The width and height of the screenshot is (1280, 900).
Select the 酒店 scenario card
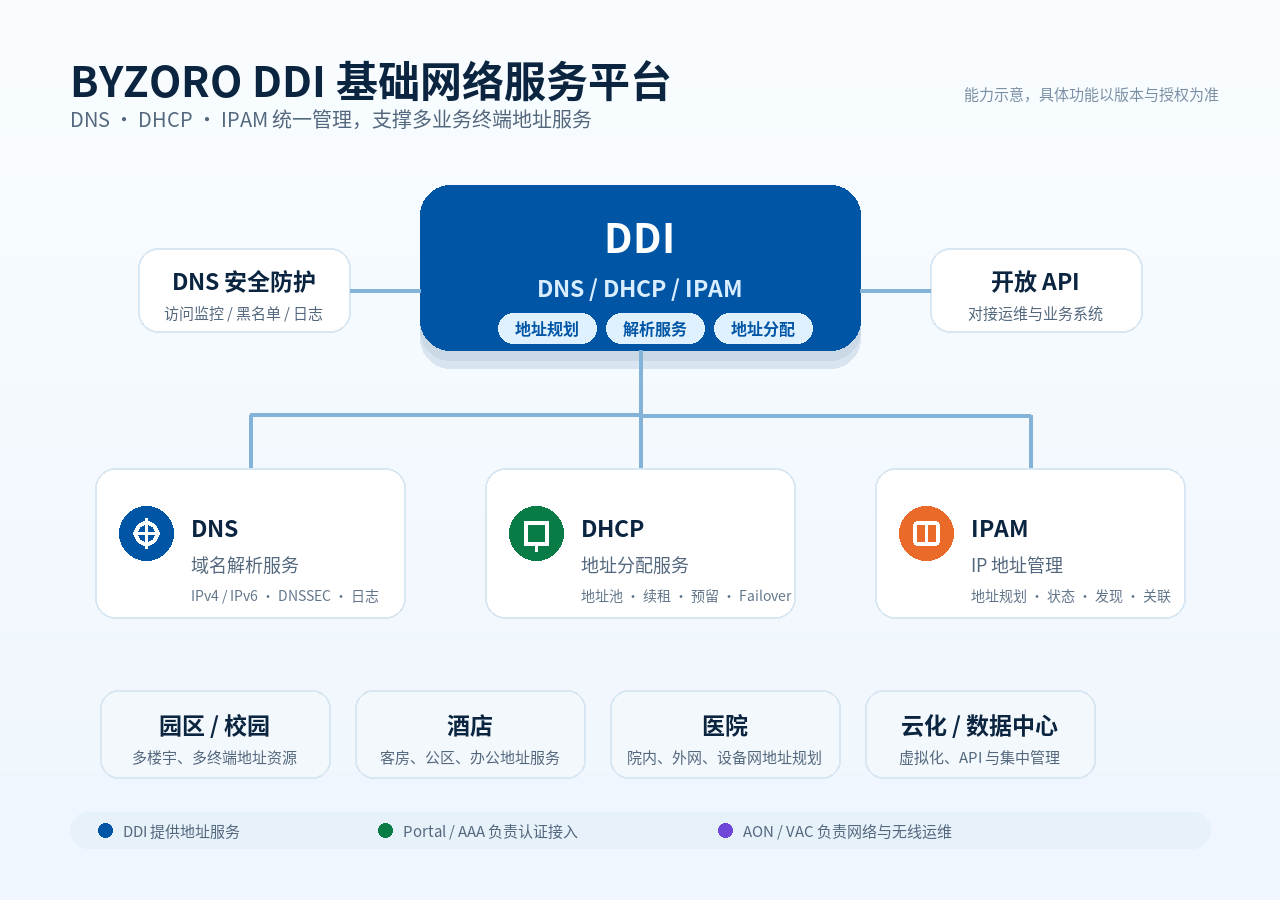(470, 734)
